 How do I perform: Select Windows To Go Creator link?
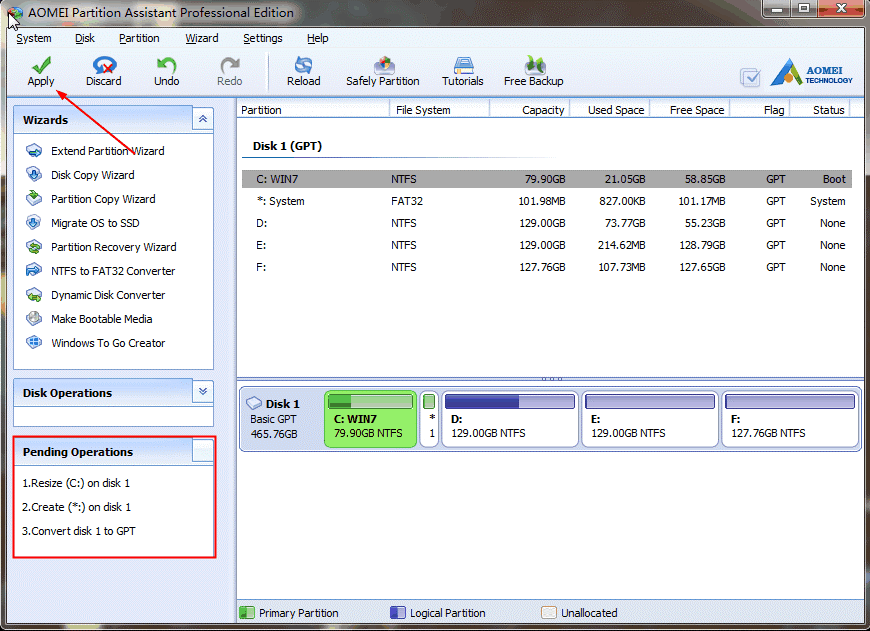[x=108, y=343]
